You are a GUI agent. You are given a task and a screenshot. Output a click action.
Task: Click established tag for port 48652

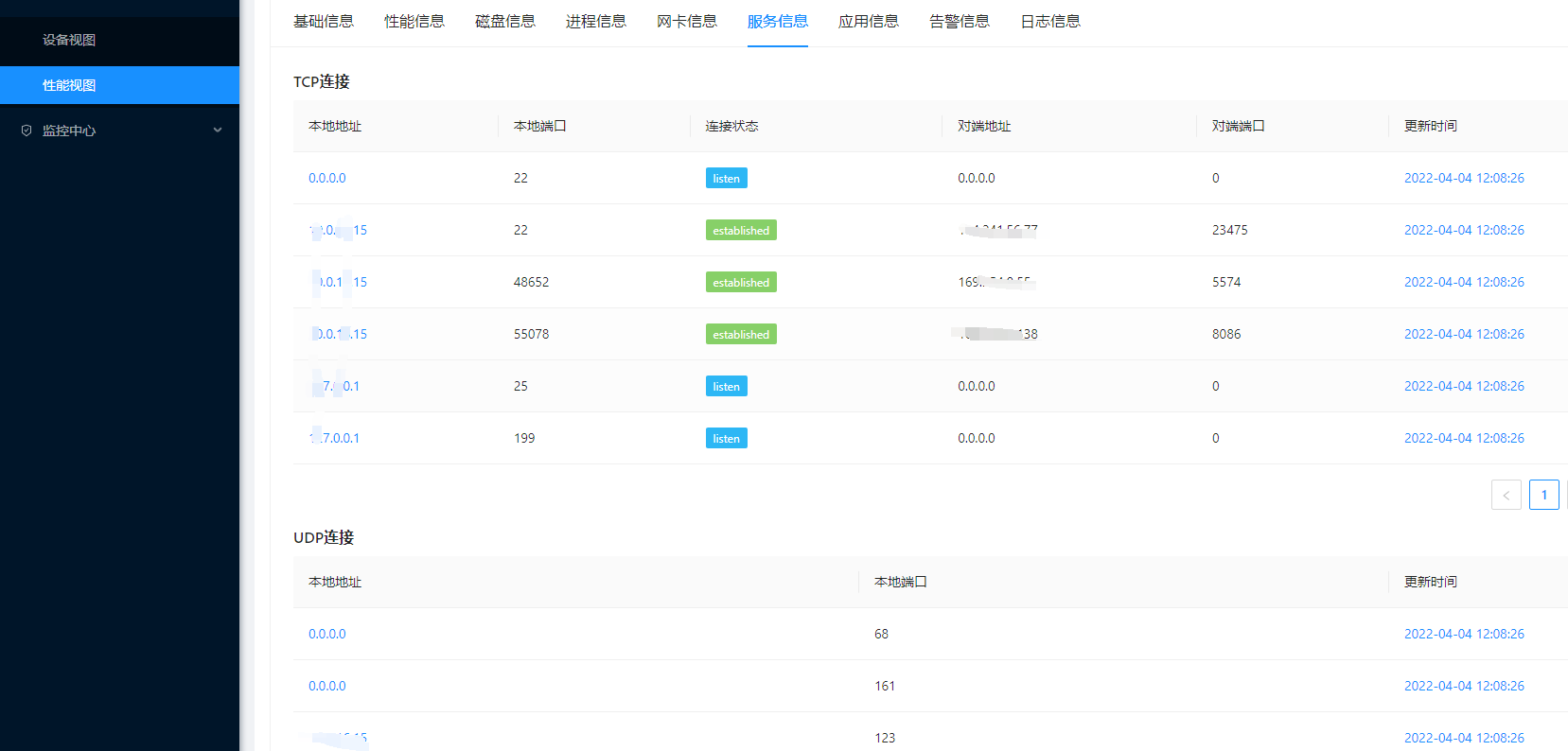coord(741,282)
